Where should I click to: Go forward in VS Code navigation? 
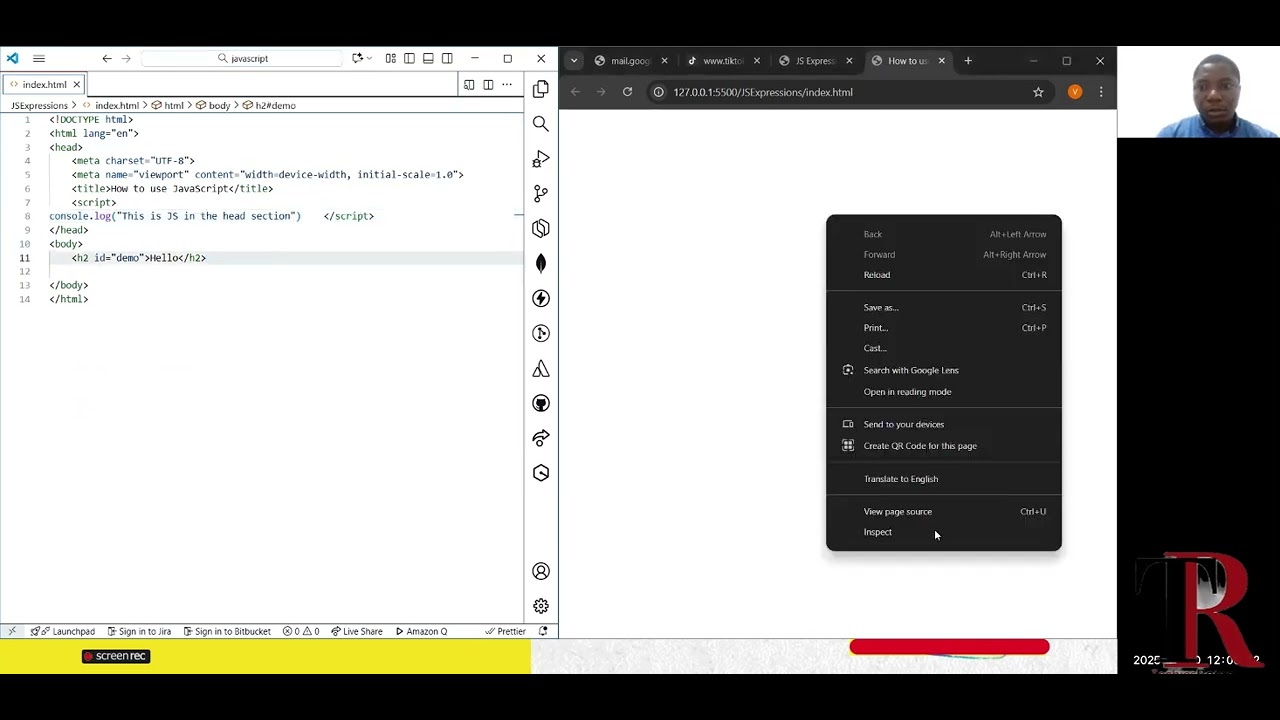coord(126,59)
